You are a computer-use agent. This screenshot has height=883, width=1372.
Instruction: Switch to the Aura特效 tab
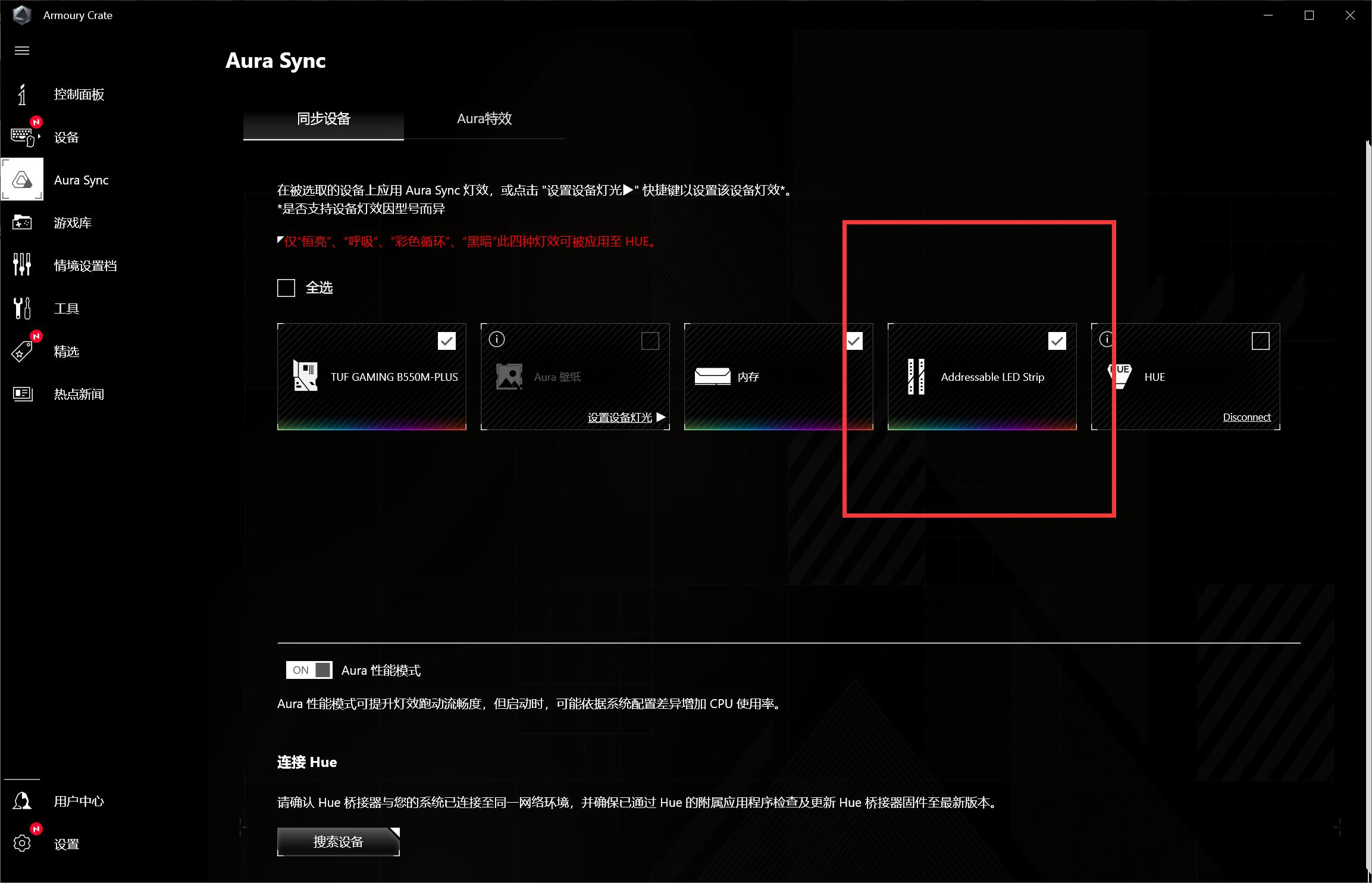coord(484,119)
